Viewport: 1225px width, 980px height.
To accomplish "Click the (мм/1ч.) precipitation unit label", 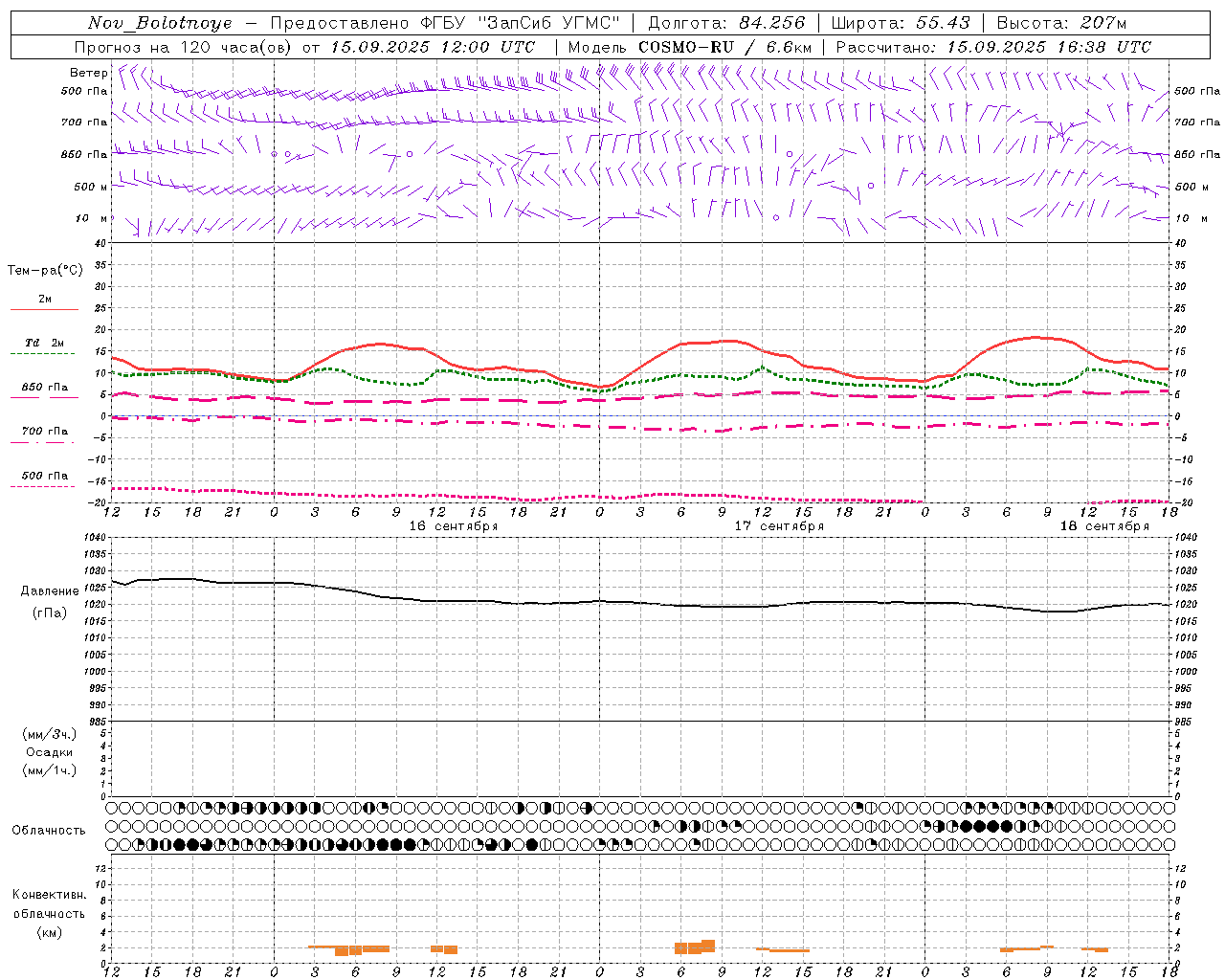I will pos(50,770).
